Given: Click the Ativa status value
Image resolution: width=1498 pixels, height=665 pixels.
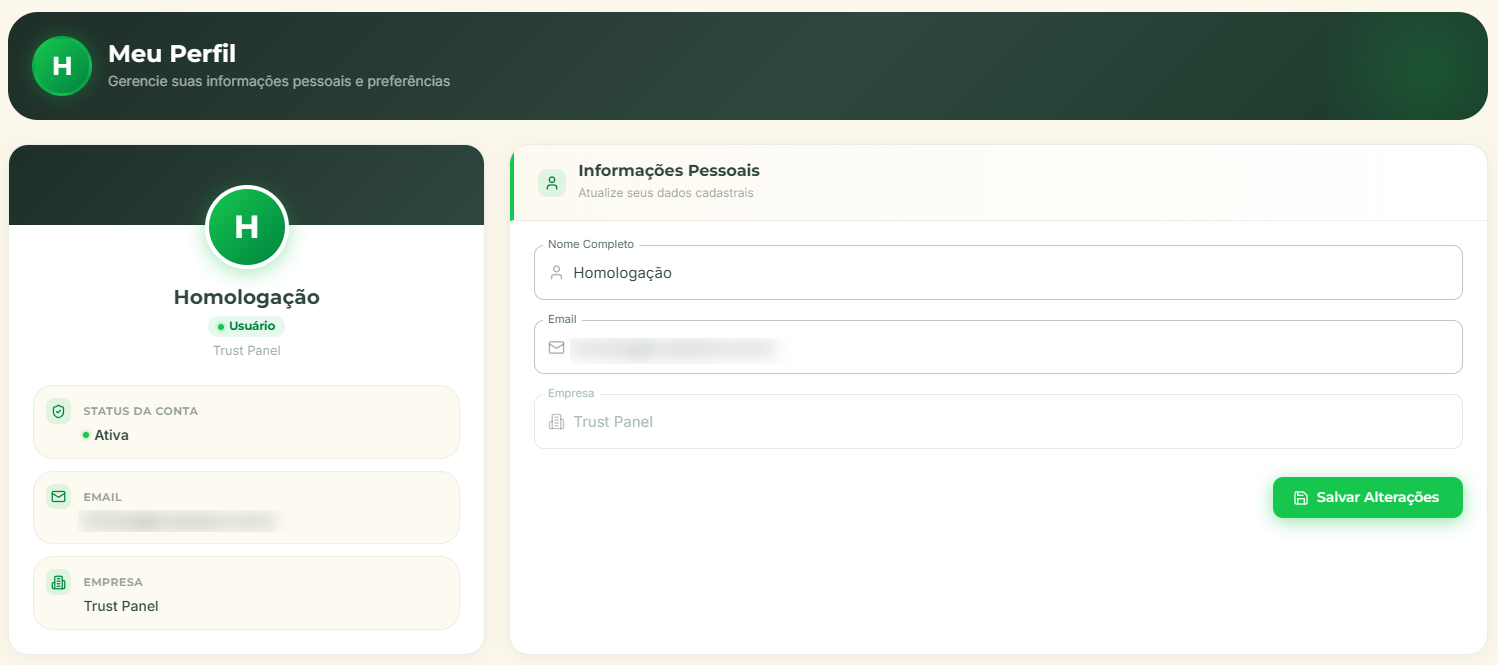Looking at the screenshot, I should click(x=111, y=435).
